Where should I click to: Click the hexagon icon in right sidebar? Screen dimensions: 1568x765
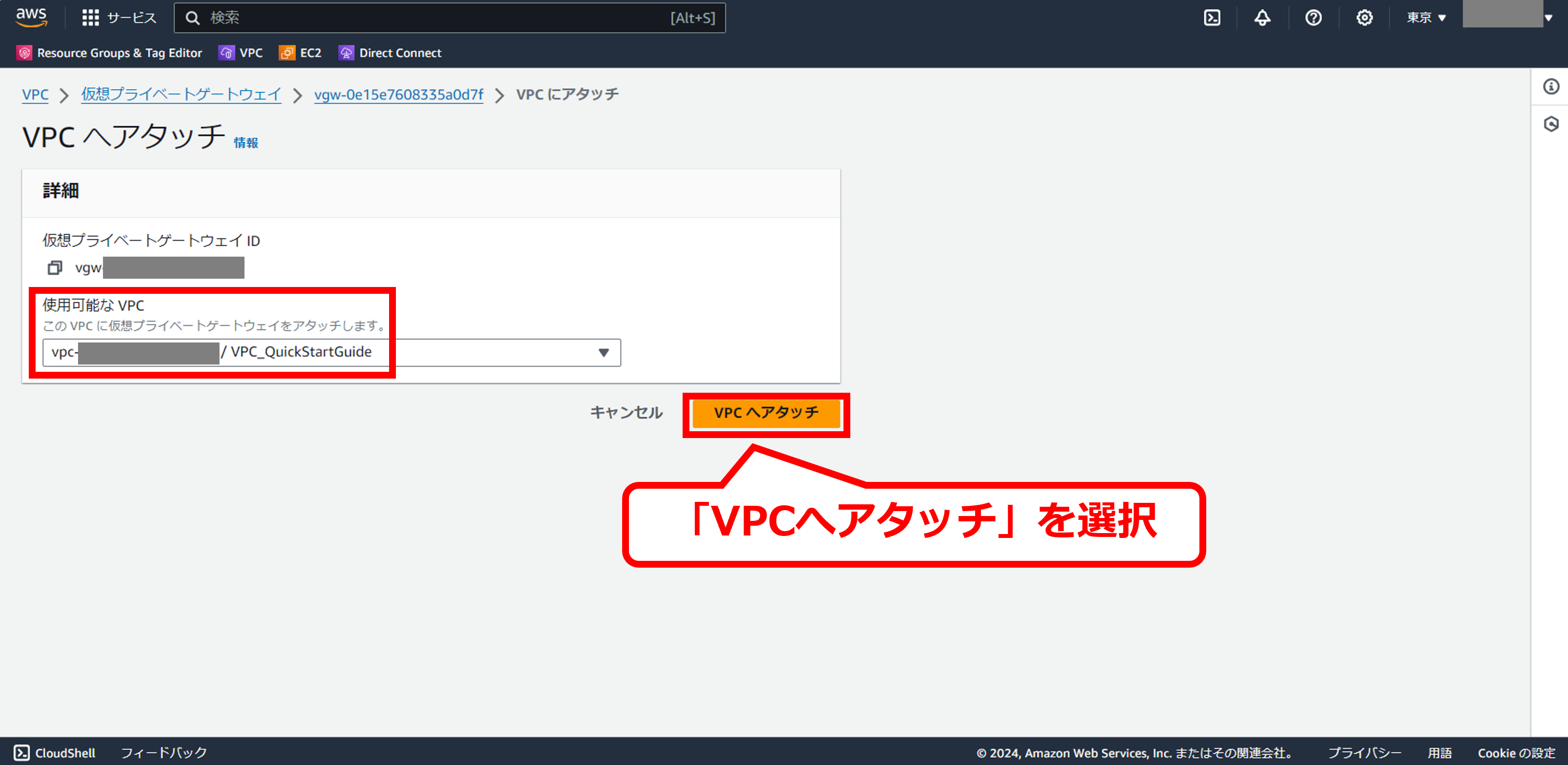click(1551, 124)
